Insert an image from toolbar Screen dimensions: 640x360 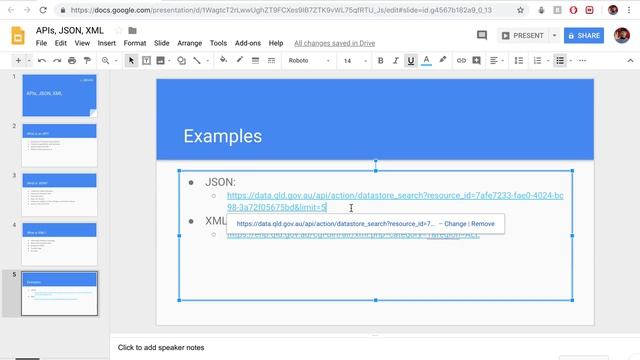pyautogui.click(x=160, y=61)
